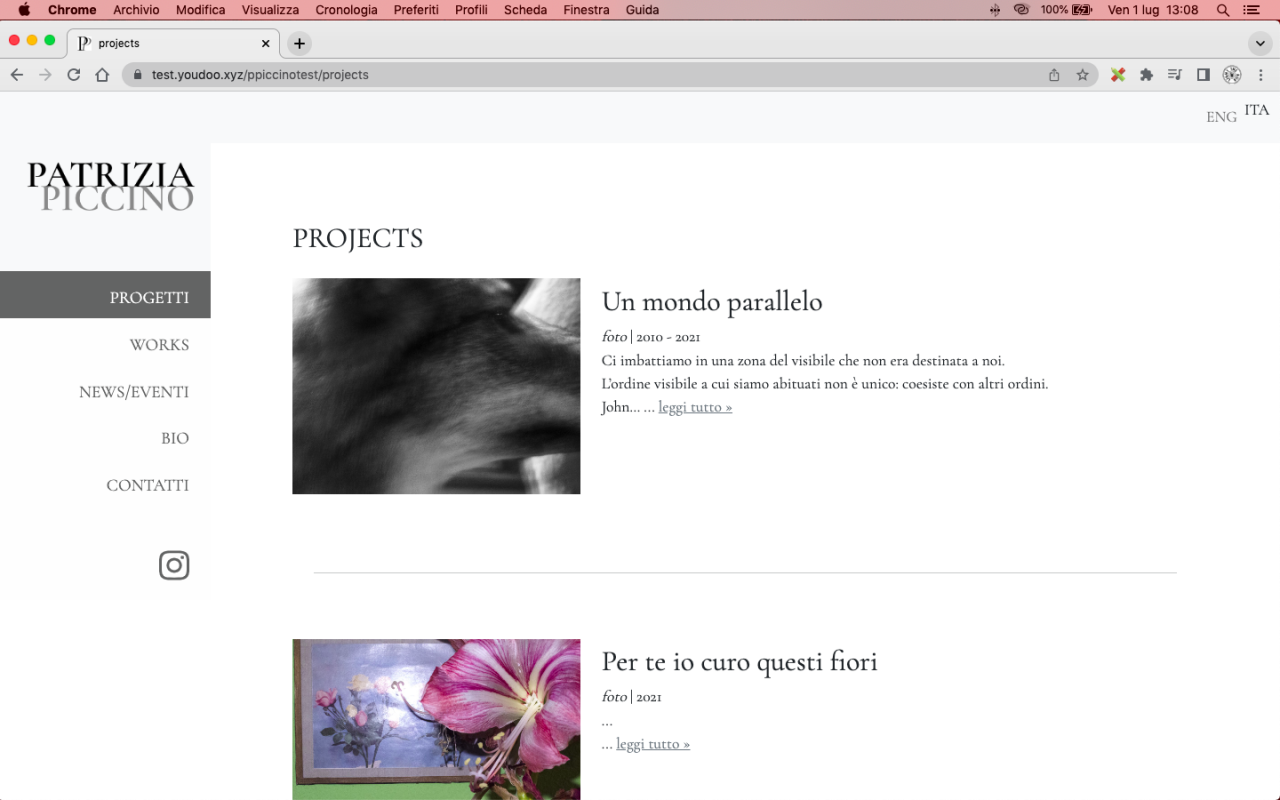
Task: Open the Archivio menu
Action: (136, 10)
